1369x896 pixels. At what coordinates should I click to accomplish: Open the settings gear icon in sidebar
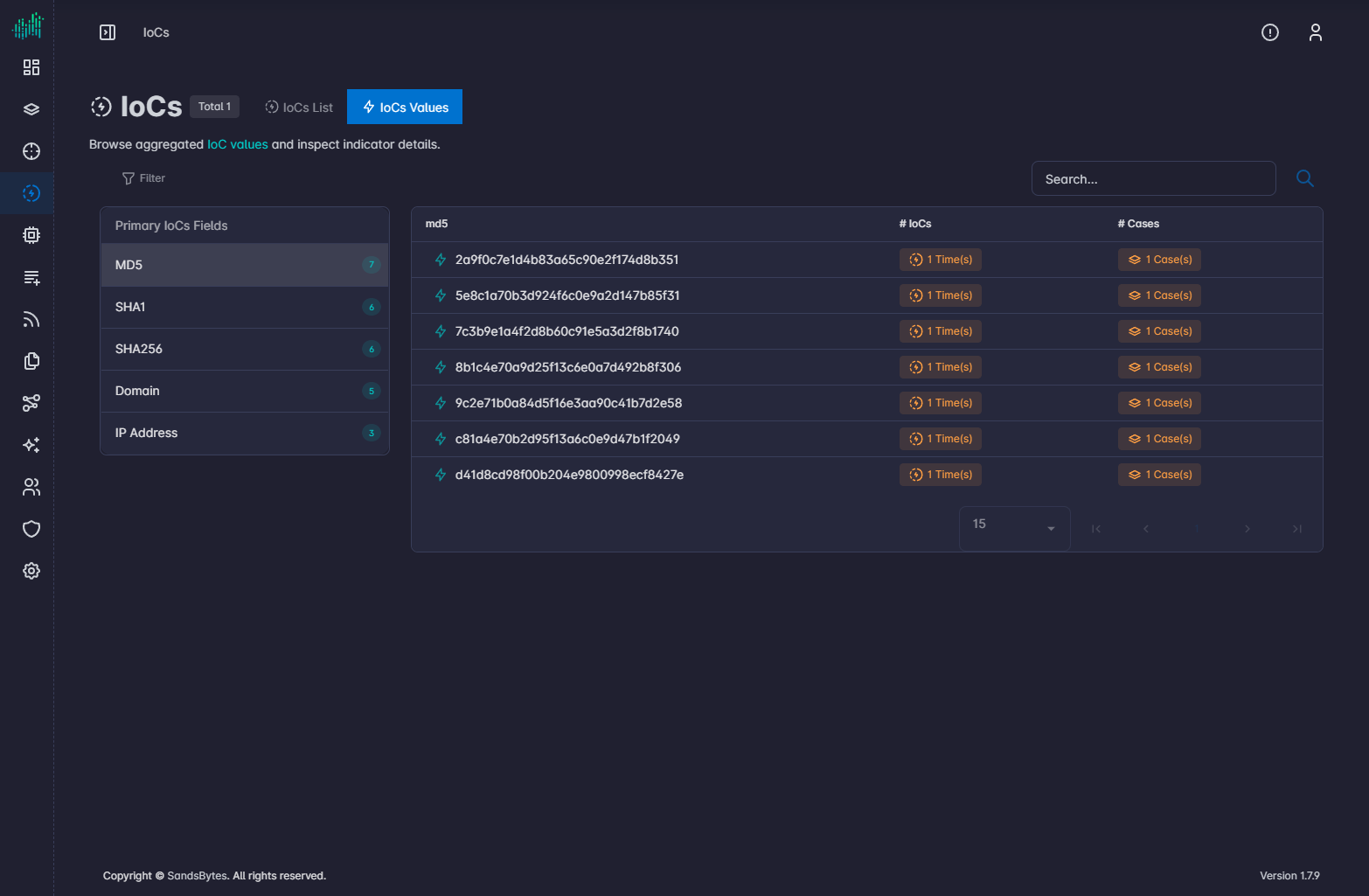[x=31, y=571]
